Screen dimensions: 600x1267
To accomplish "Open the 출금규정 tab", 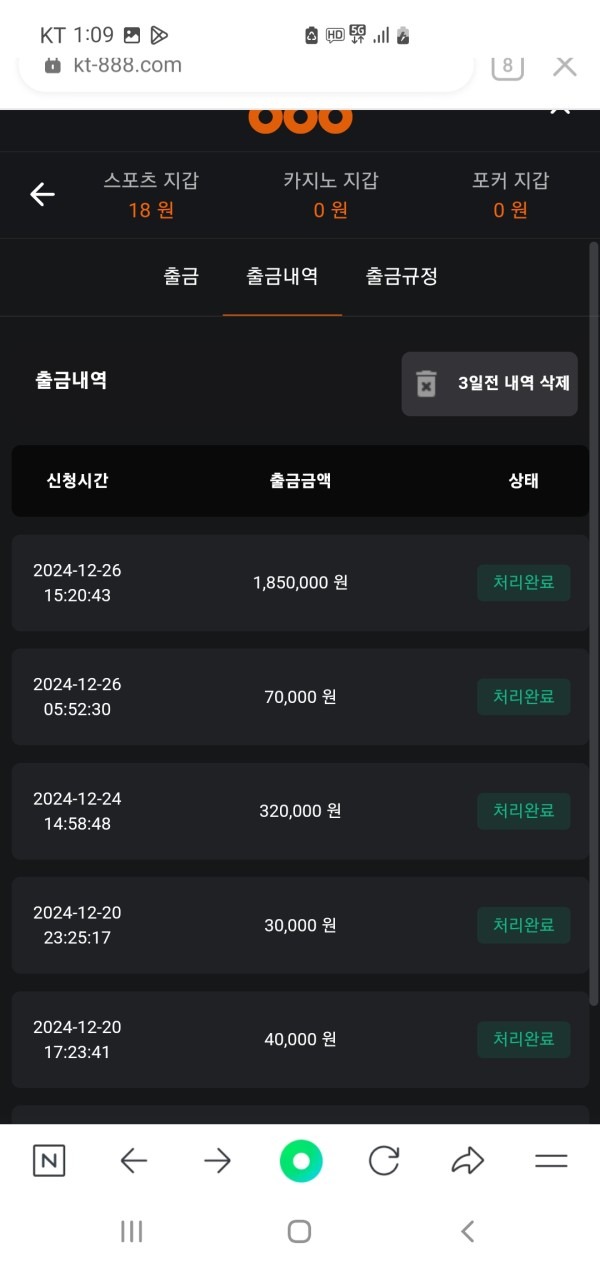I will tap(401, 277).
